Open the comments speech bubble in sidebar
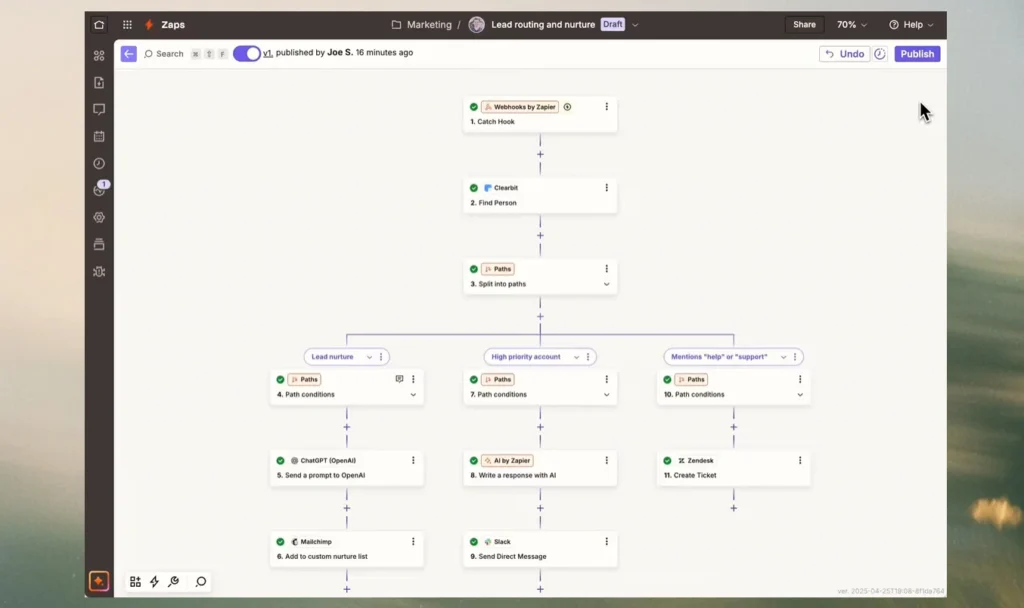Image resolution: width=1024 pixels, height=608 pixels. 99,110
